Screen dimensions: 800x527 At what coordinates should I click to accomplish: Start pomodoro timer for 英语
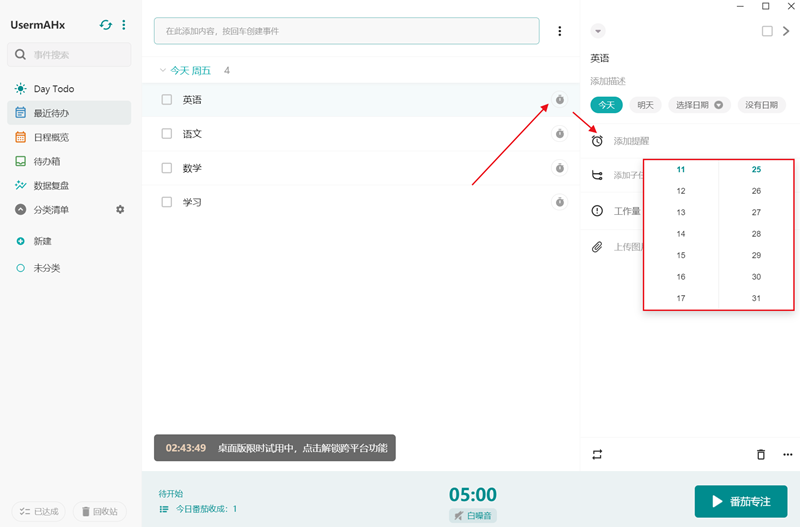(x=560, y=99)
